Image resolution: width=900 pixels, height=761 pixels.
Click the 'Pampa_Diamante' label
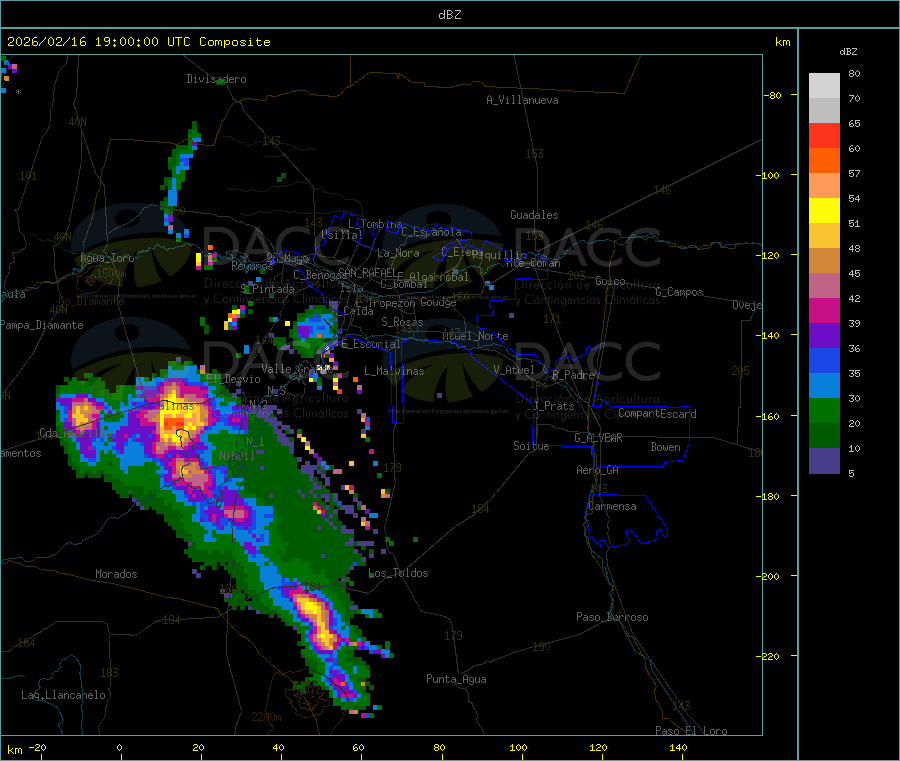click(42, 325)
